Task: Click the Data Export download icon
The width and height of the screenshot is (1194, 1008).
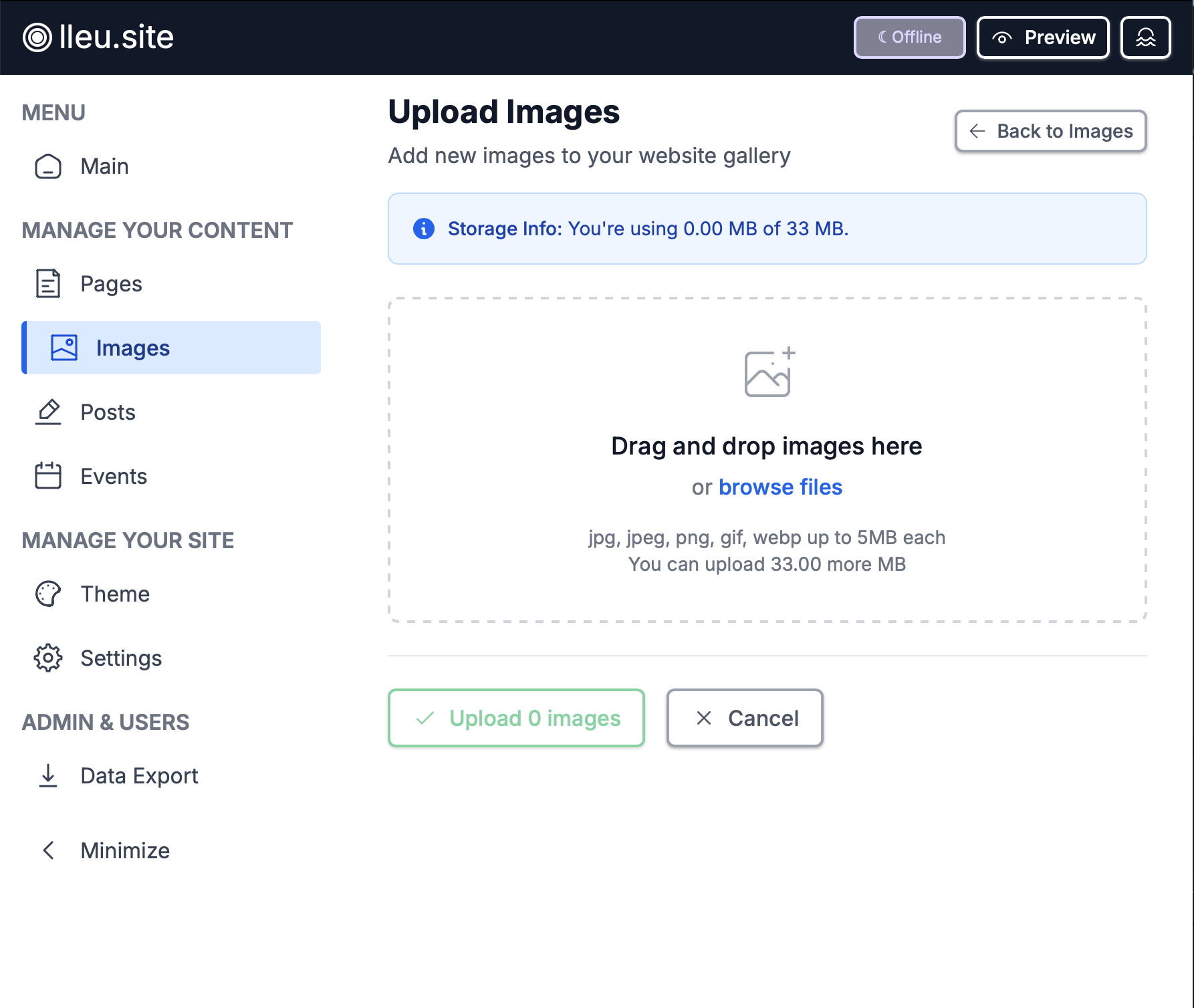Action: point(48,776)
